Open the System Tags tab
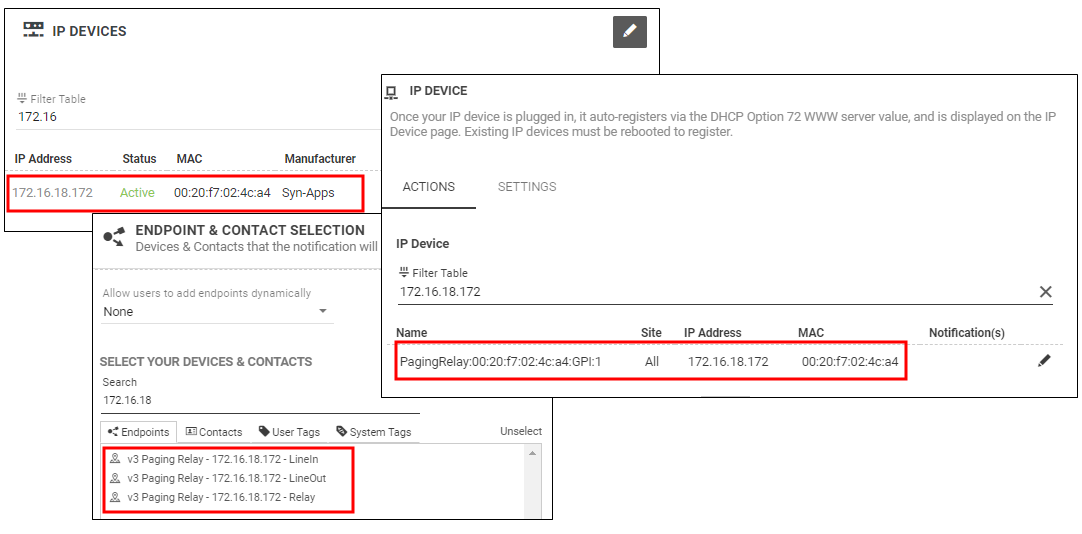 pos(373,432)
